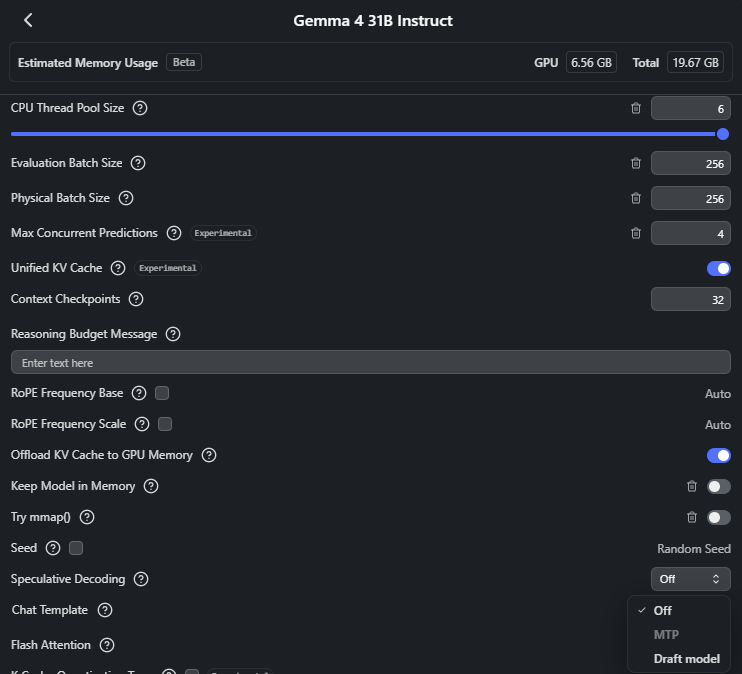Open help for RoPE Frequency Scale
Viewport: 742px width, 674px height.
point(141,424)
